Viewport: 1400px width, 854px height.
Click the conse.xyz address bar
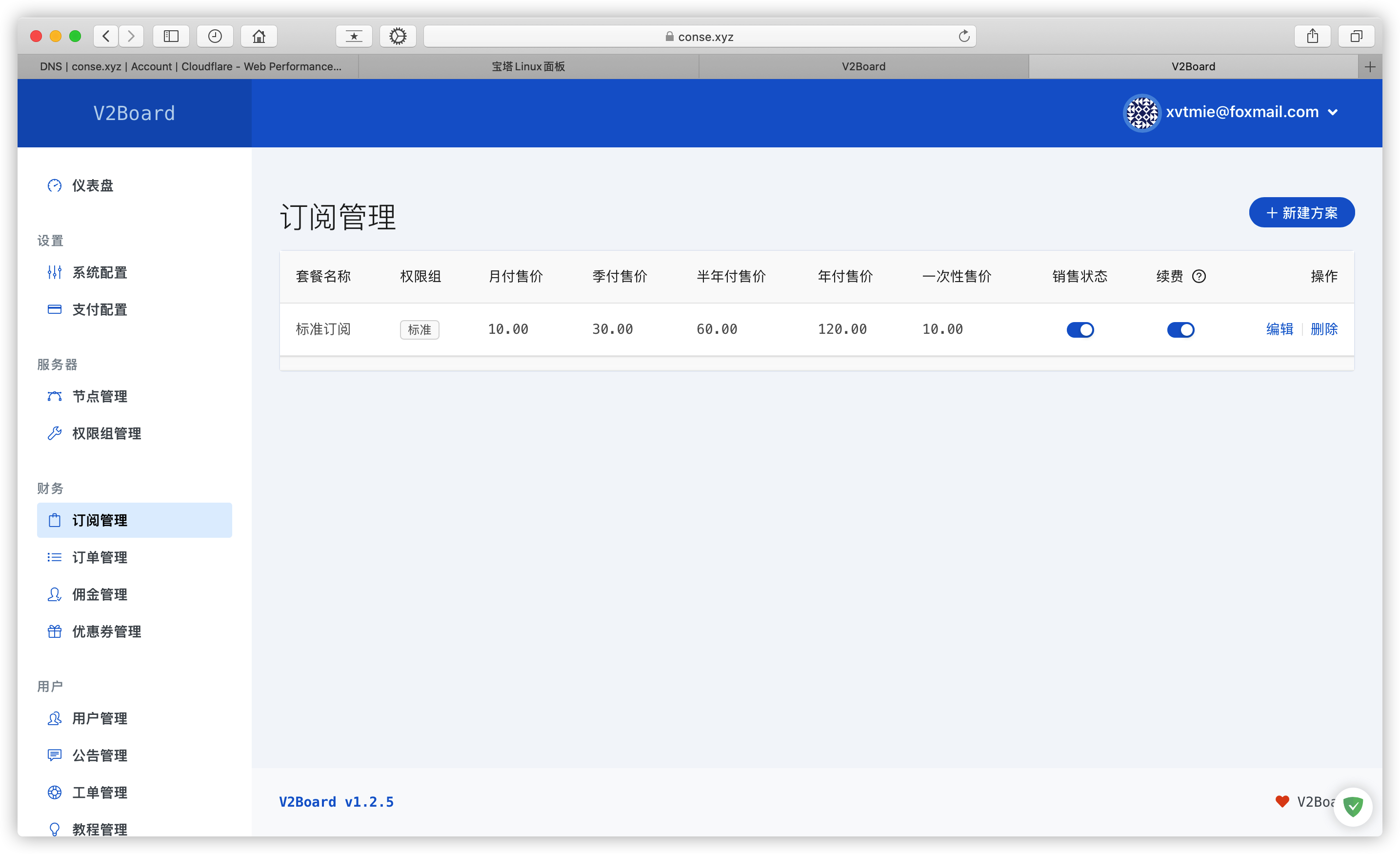[700, 37]
